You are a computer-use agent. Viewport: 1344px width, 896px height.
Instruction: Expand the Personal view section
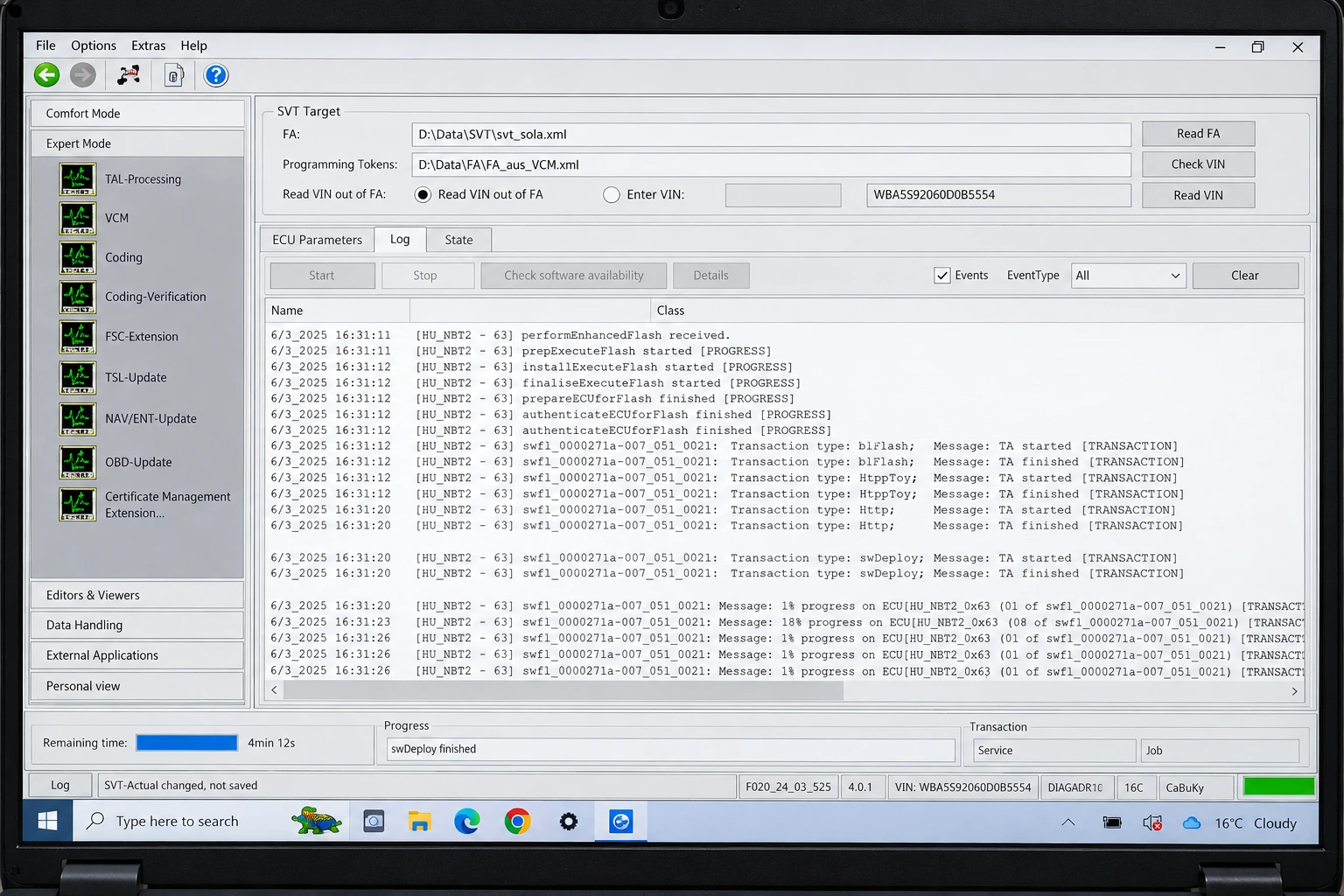(x=137, y=686)
